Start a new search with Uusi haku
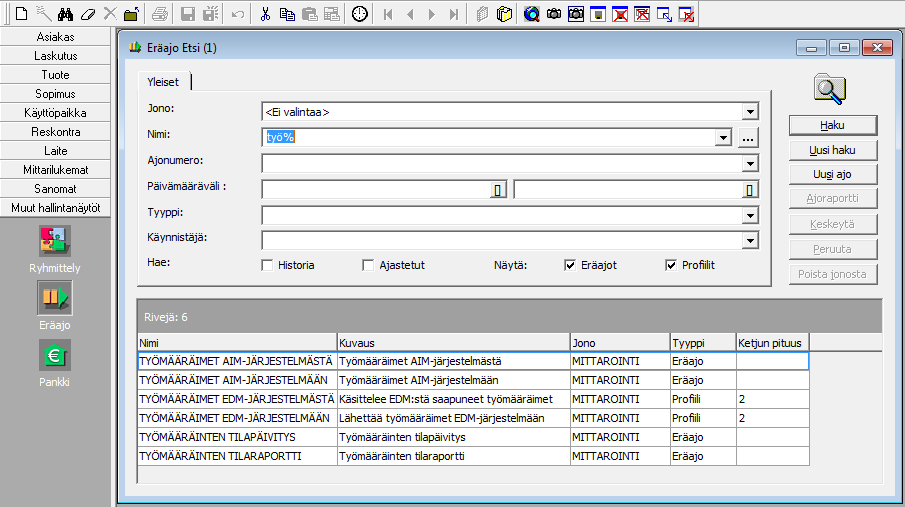The width and height of the screenshot is (905, 507). [833, 150]
